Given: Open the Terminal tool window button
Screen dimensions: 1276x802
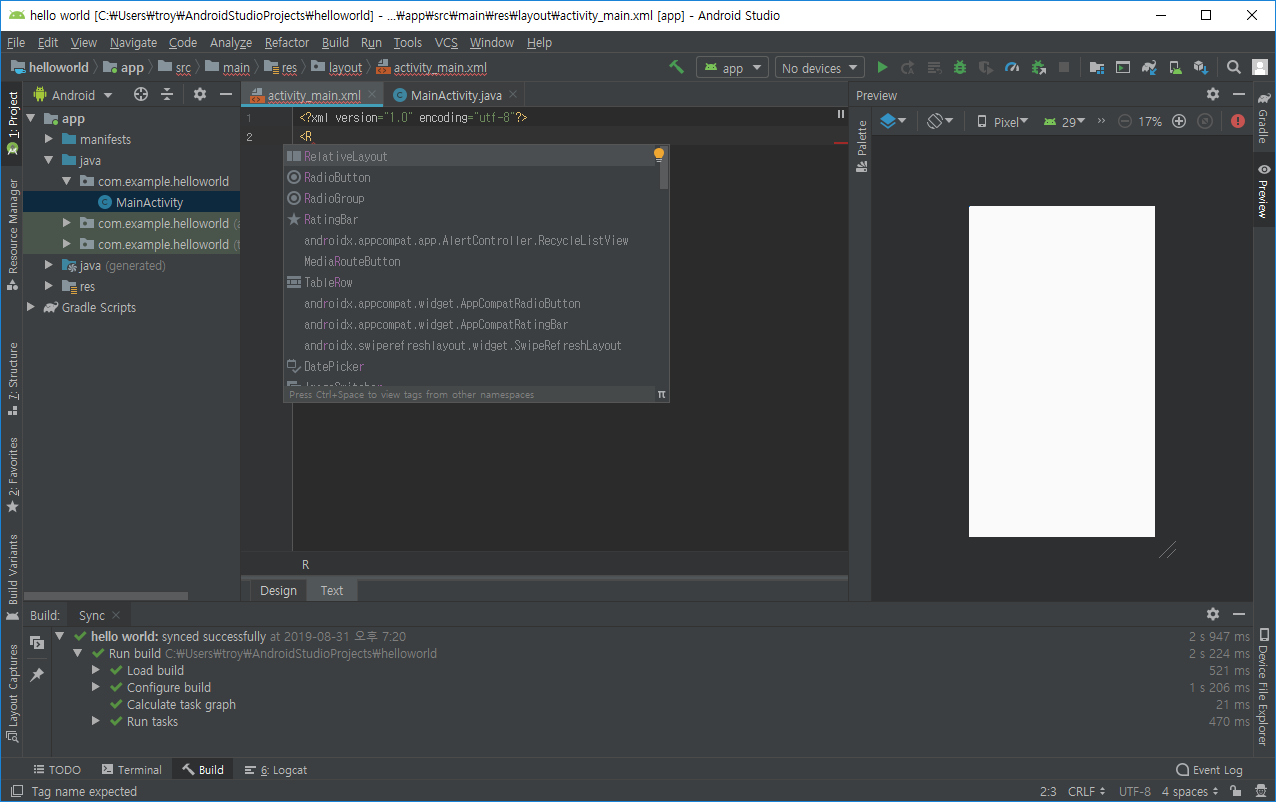Looking at the screenshot, I should pos(131,769).
